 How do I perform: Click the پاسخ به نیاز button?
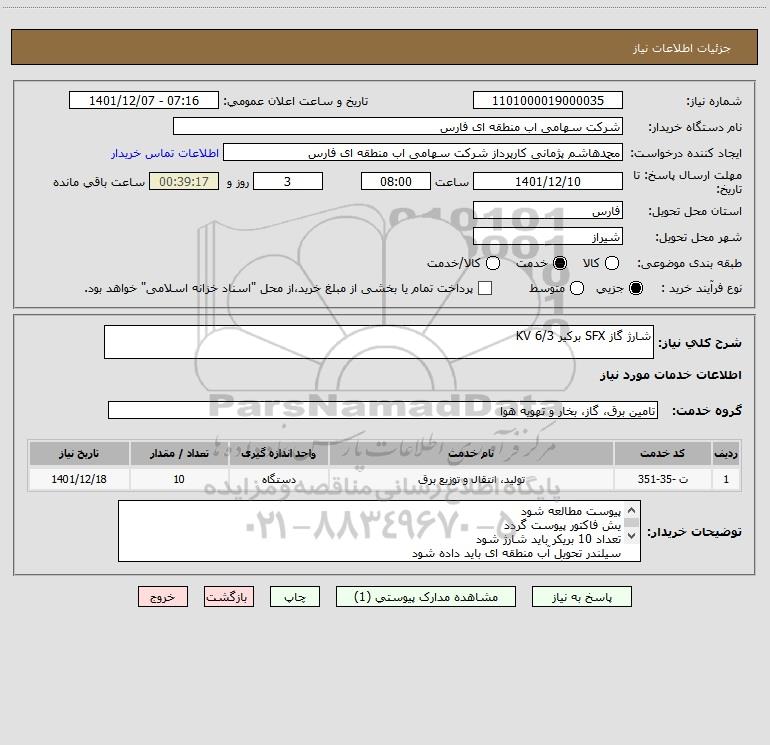pos(581,597)
